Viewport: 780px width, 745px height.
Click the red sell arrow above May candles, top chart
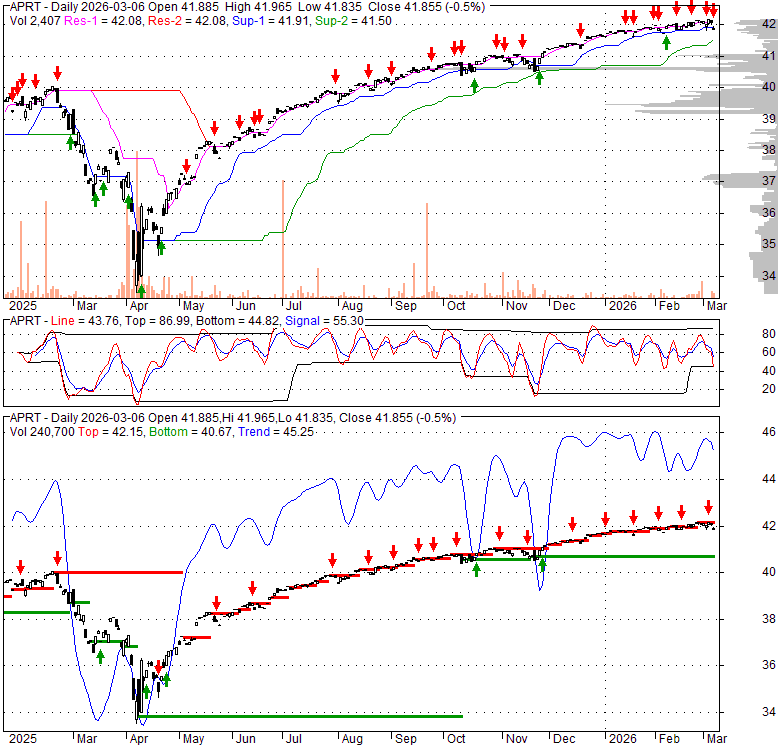coord(187,166)
